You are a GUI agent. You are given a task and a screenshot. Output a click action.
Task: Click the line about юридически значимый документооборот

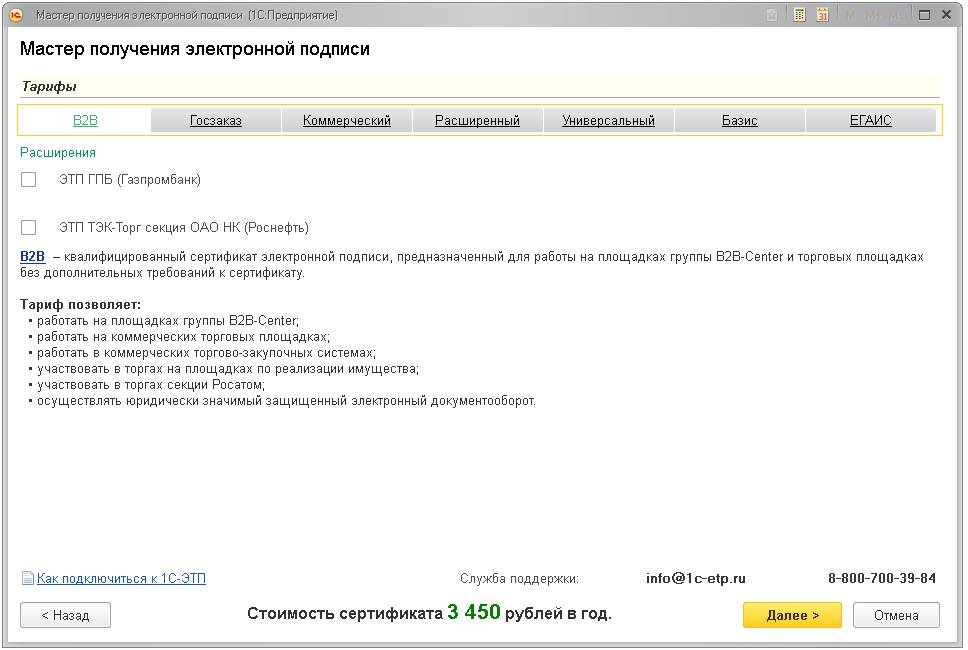[x=286, y=401]
